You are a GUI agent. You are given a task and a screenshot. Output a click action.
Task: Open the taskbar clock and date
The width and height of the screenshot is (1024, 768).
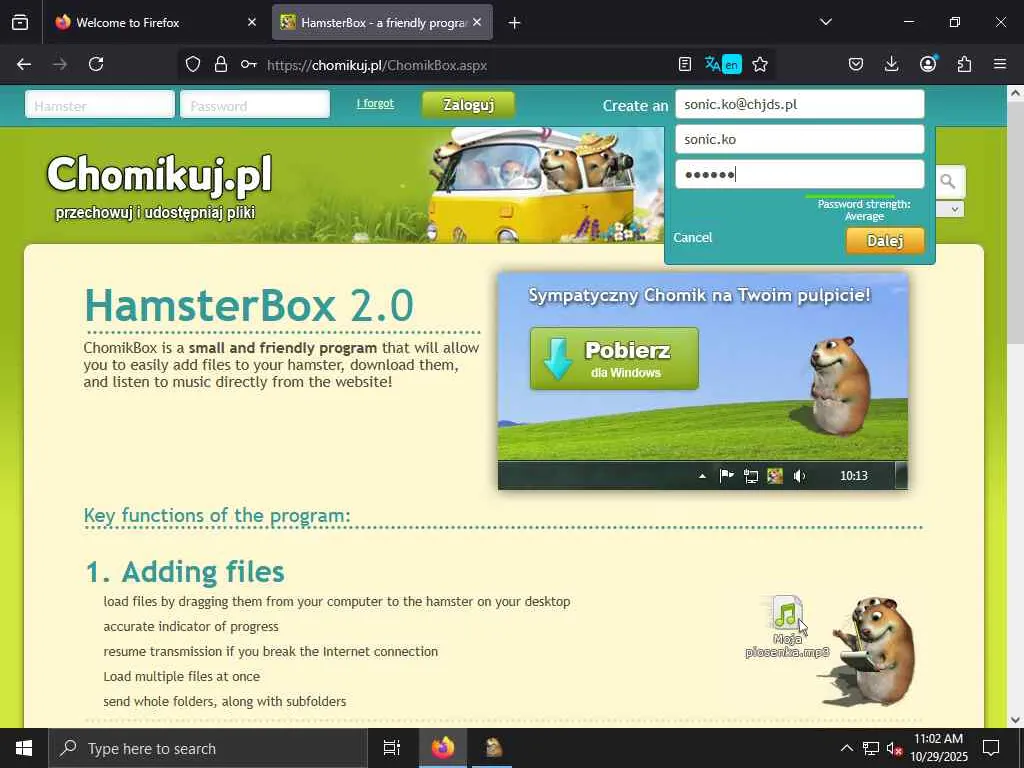938,748
